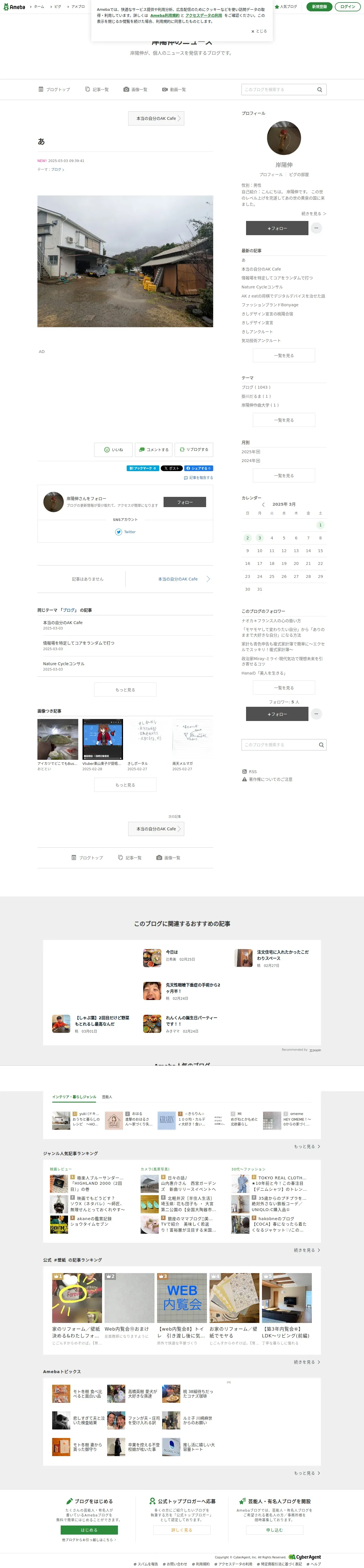
Task: Click the green 新規登録 button
Action: (319, 7)
